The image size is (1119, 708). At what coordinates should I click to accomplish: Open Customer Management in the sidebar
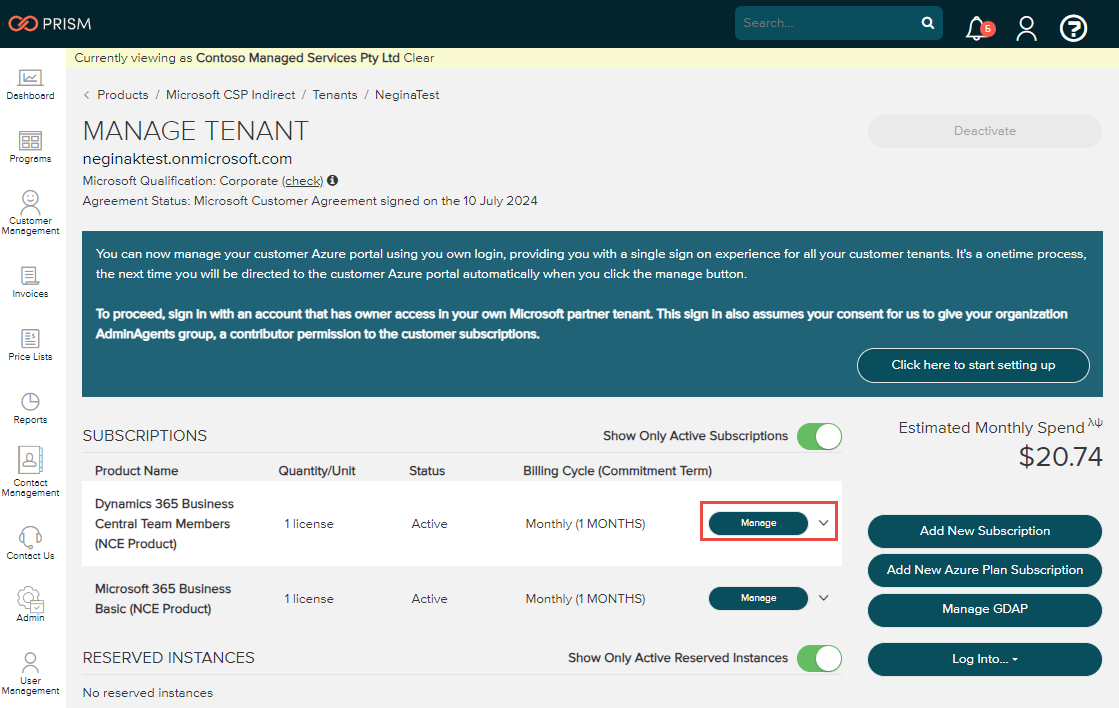tap(31, 213)
